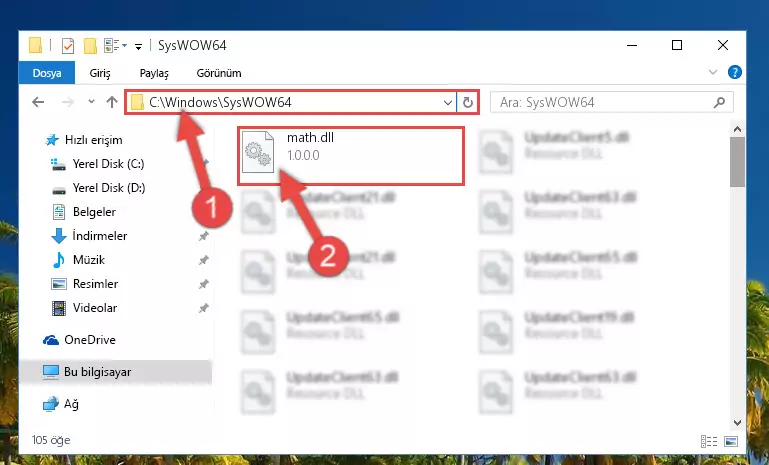Click the scroll down arrow of the file list
769x465 pixels.
tap(737, 423)
